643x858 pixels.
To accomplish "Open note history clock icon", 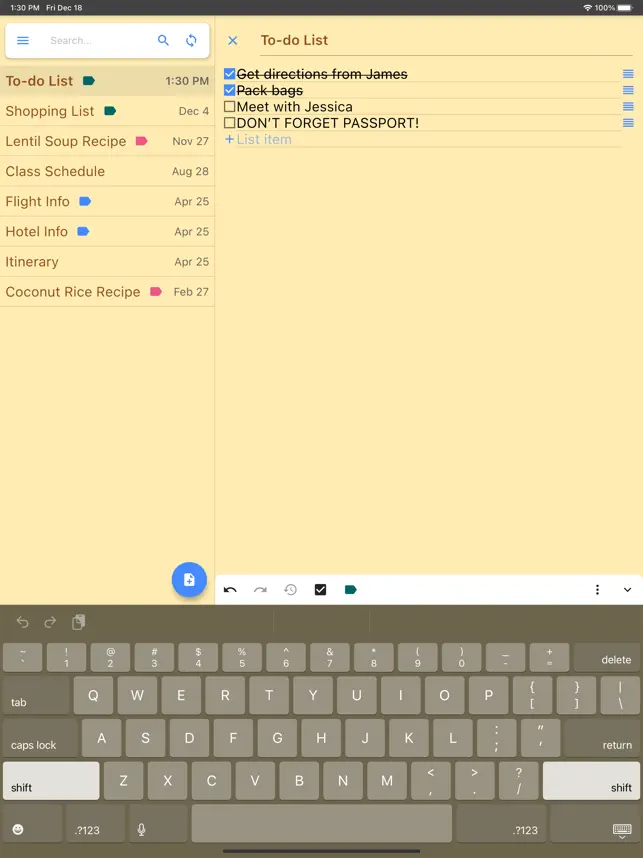I will click(x=291, y=589).
